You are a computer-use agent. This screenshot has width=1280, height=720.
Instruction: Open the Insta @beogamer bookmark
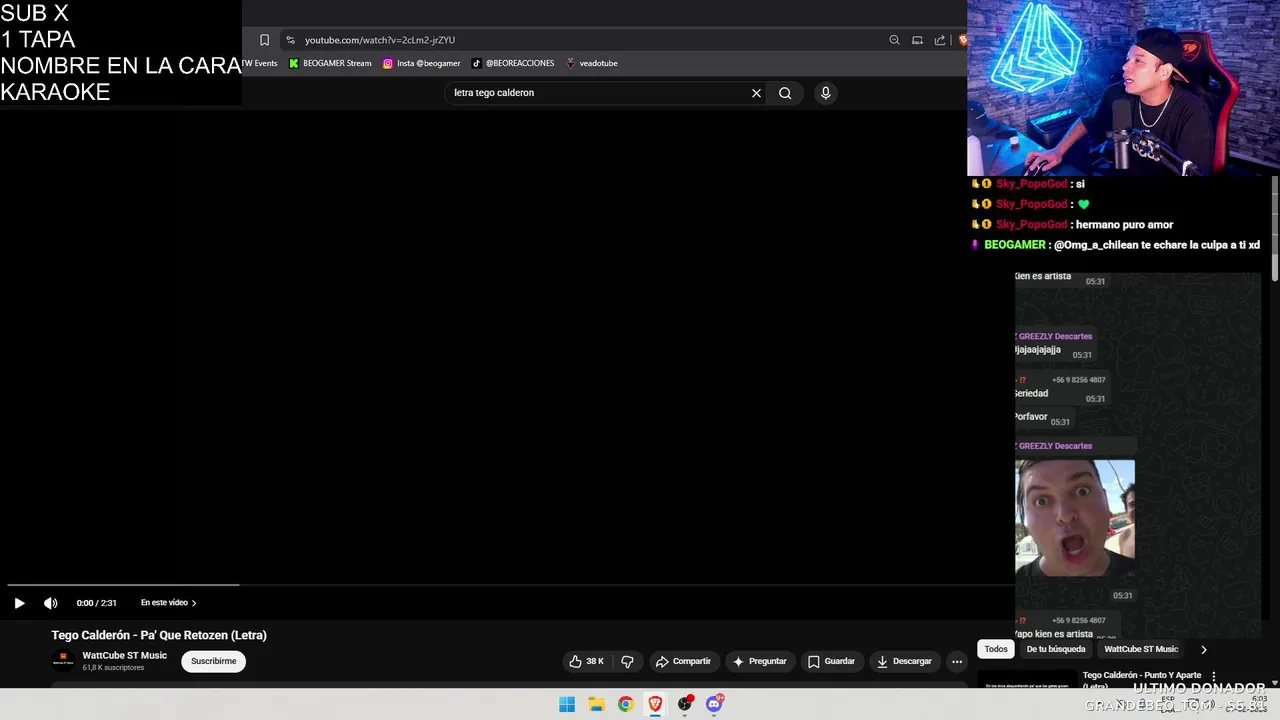[422, 63]
